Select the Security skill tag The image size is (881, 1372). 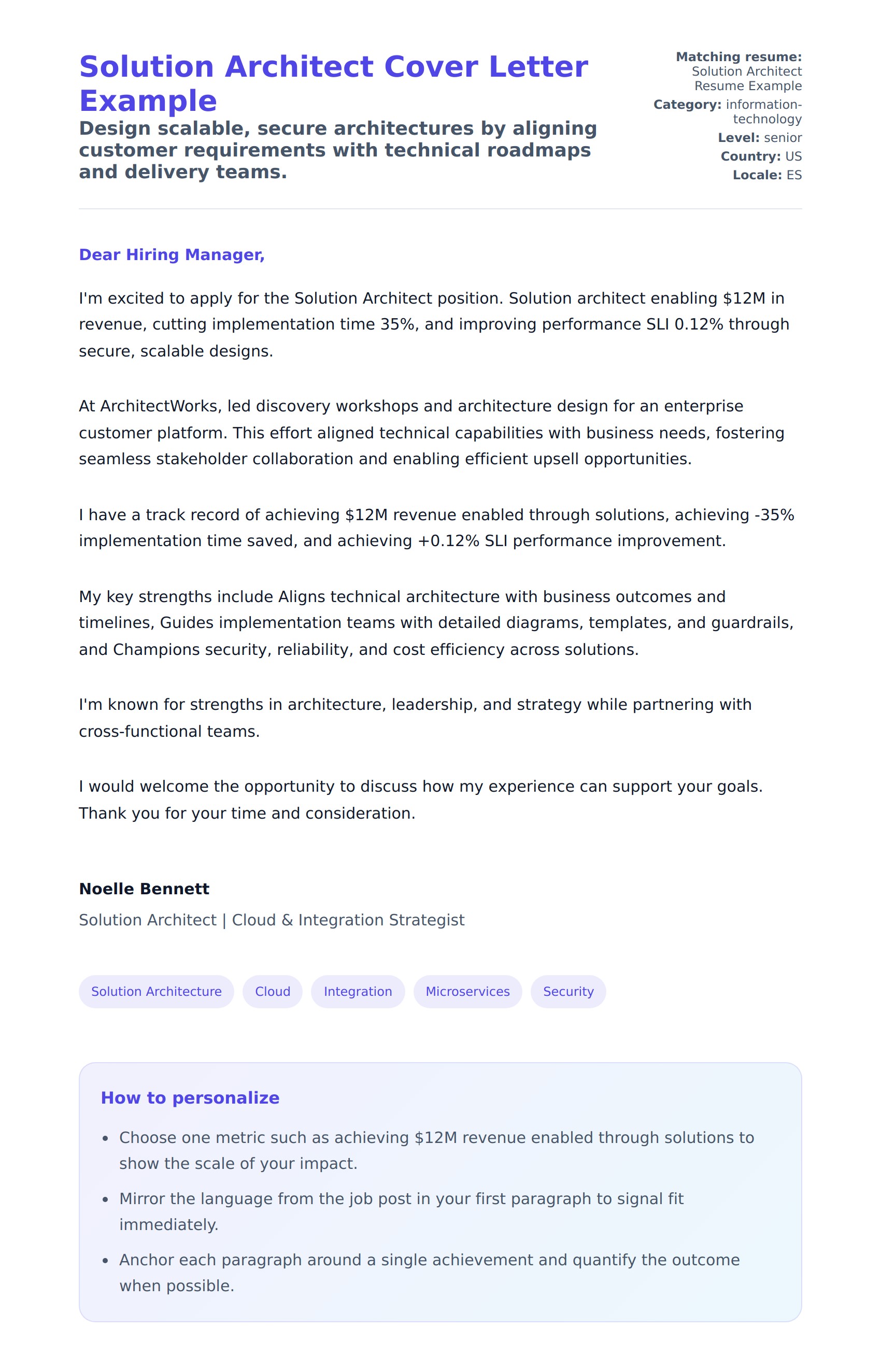pyautogui.click(x=568, y=992)
